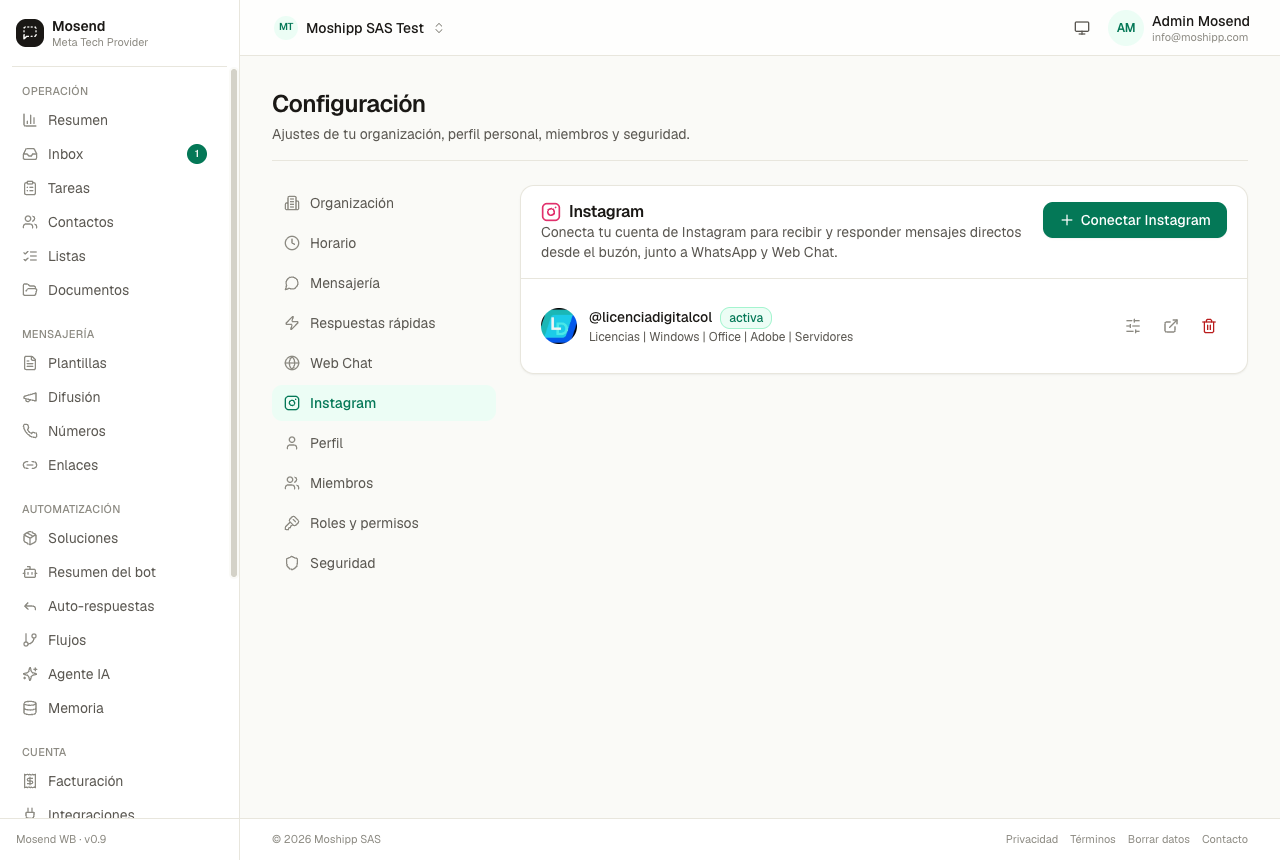Click the Plantillas document icon

coord(30,363)
